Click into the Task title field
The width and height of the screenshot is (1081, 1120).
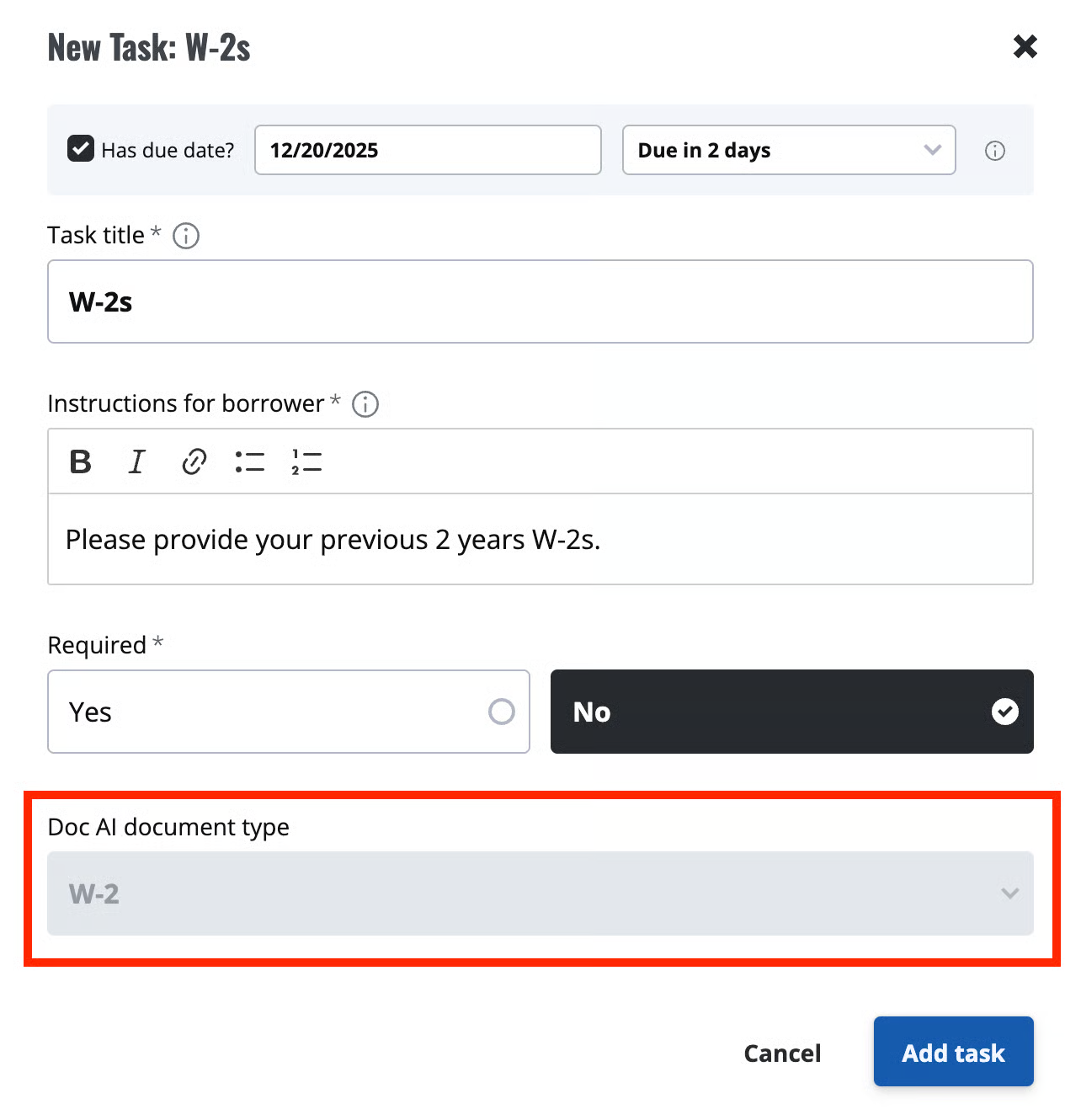click(540, 301)
